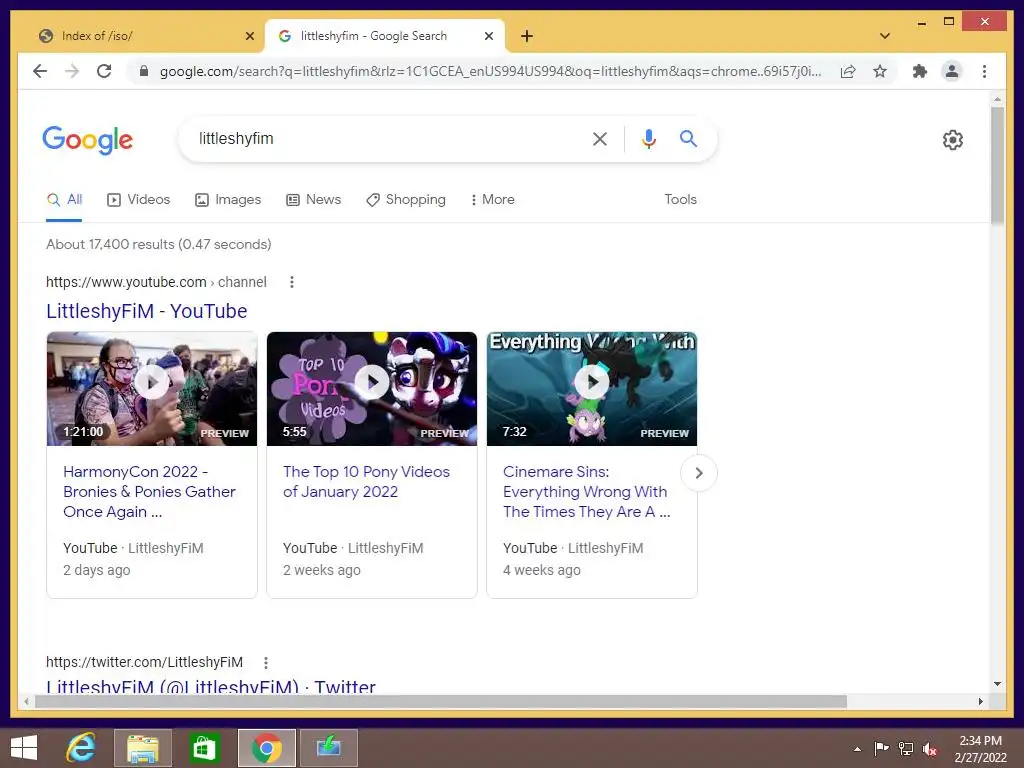Open a new tab with the plus button
This screenshot has width=1024, height=768.
tap(527, 36)
